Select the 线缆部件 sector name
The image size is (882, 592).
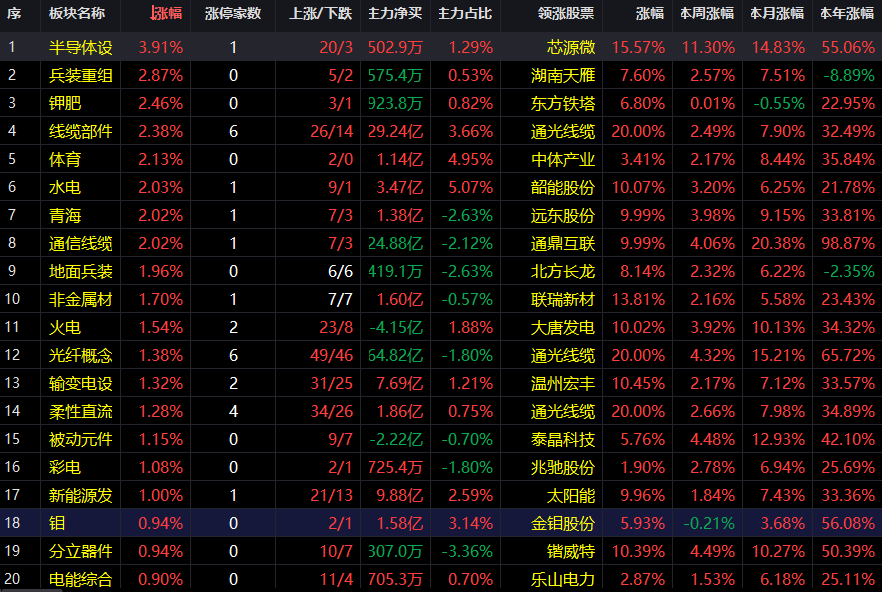pos(80,132)
